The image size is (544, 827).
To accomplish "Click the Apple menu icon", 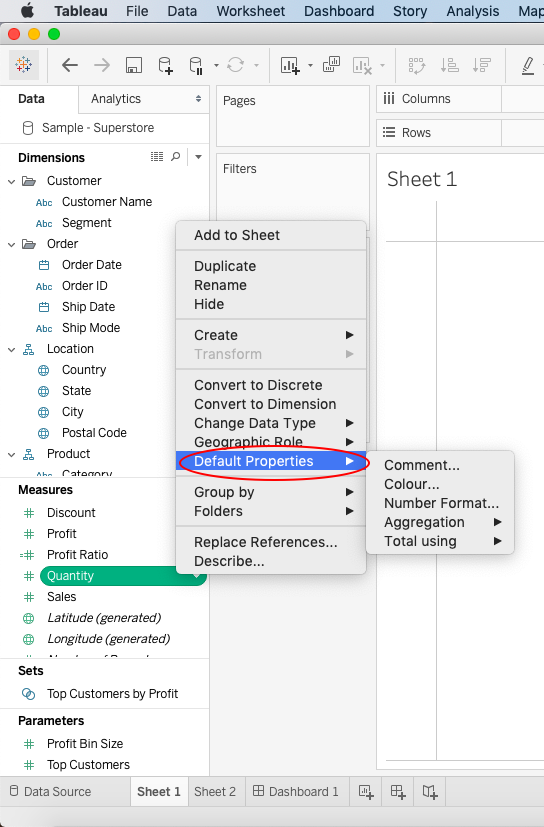I will 27,11.
